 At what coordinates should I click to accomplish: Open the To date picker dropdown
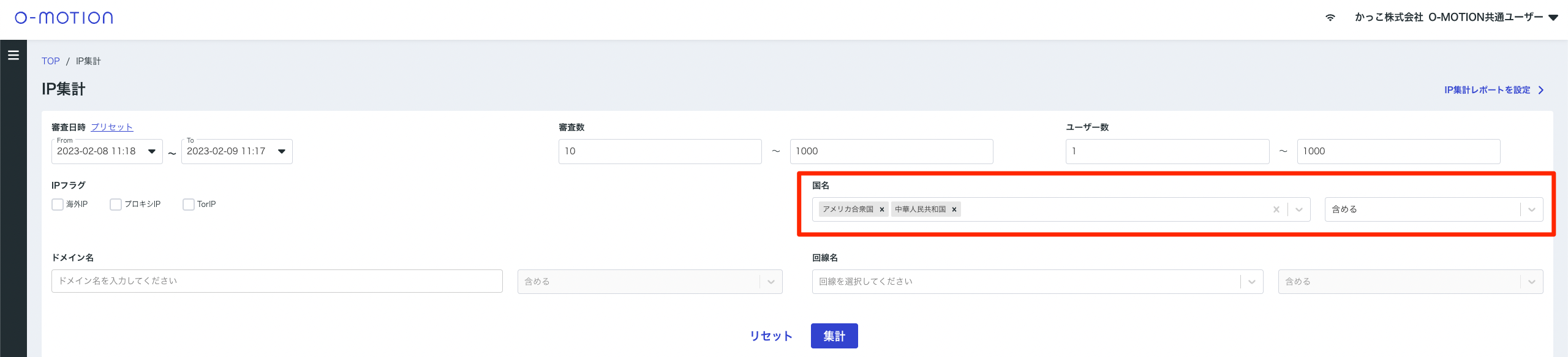point(282,151)
